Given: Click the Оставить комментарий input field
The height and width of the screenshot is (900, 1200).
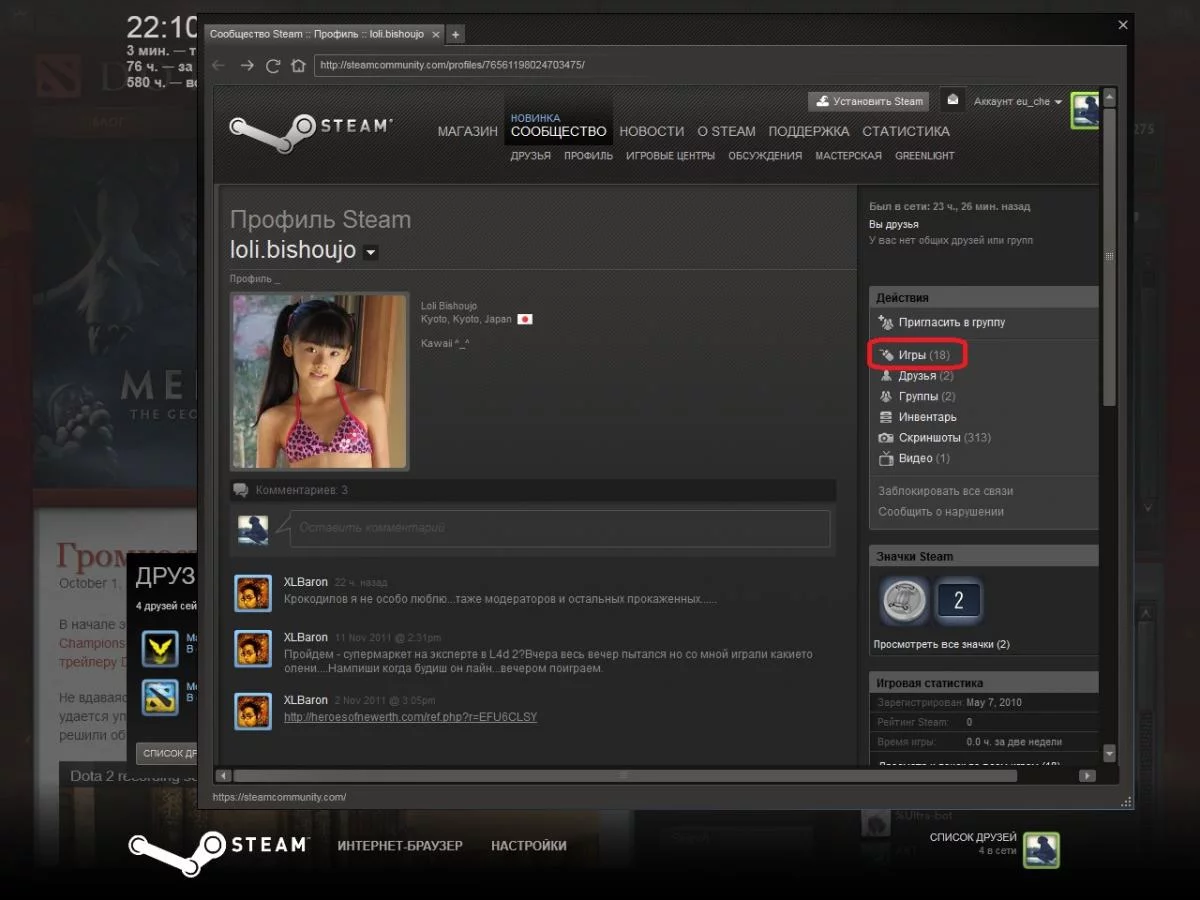Looking at the screenshot, I should pyautogui.click(x=559, y=528).
